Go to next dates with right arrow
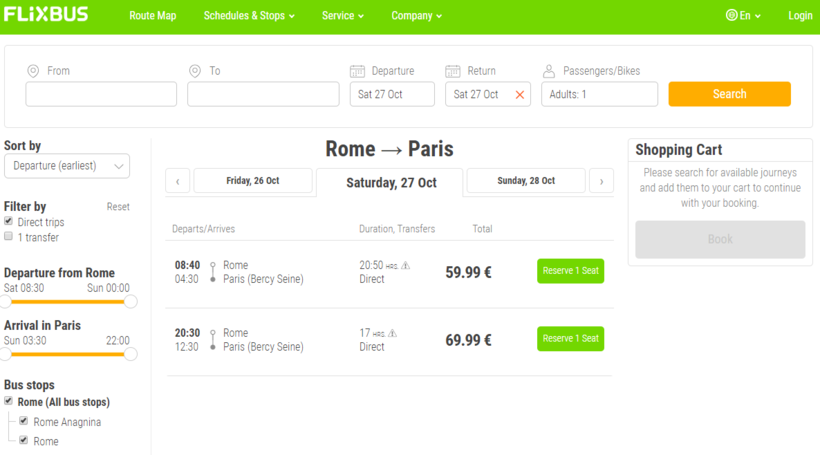This screenshot has height=455, width=820. coord(601,181)
